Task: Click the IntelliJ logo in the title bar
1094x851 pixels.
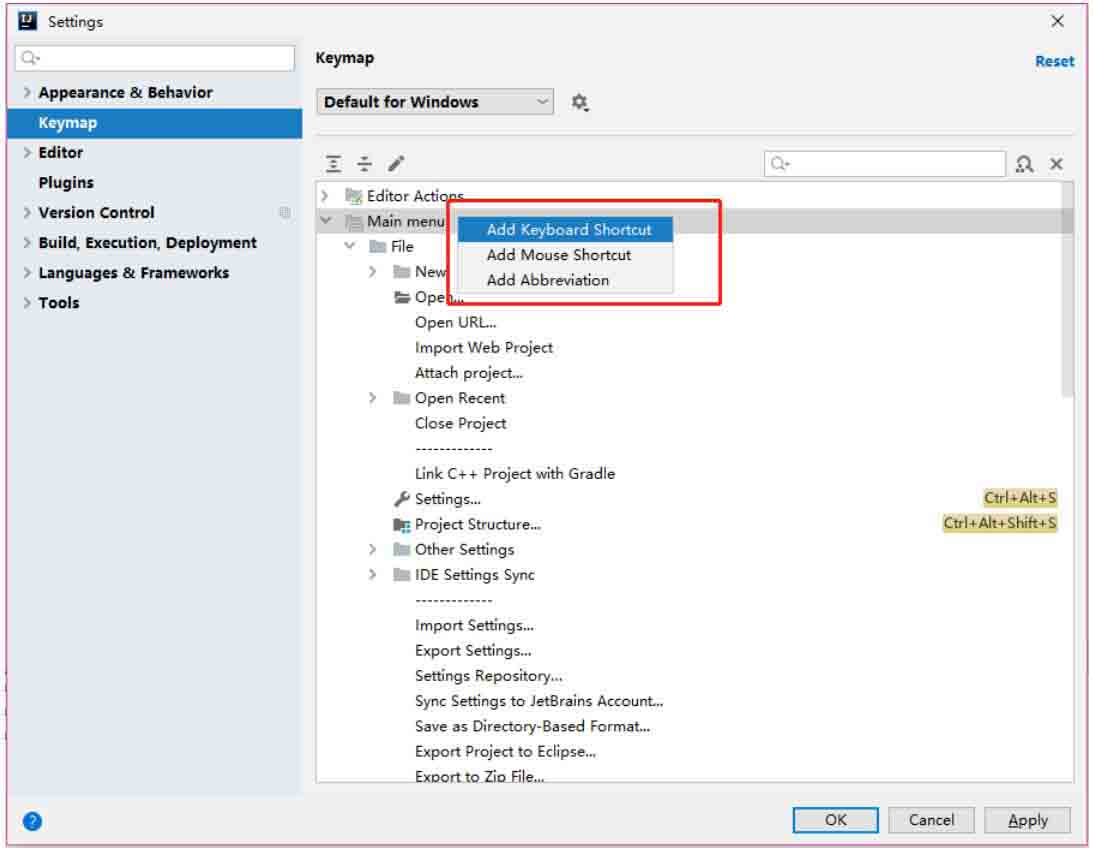Action: point(27,21)
